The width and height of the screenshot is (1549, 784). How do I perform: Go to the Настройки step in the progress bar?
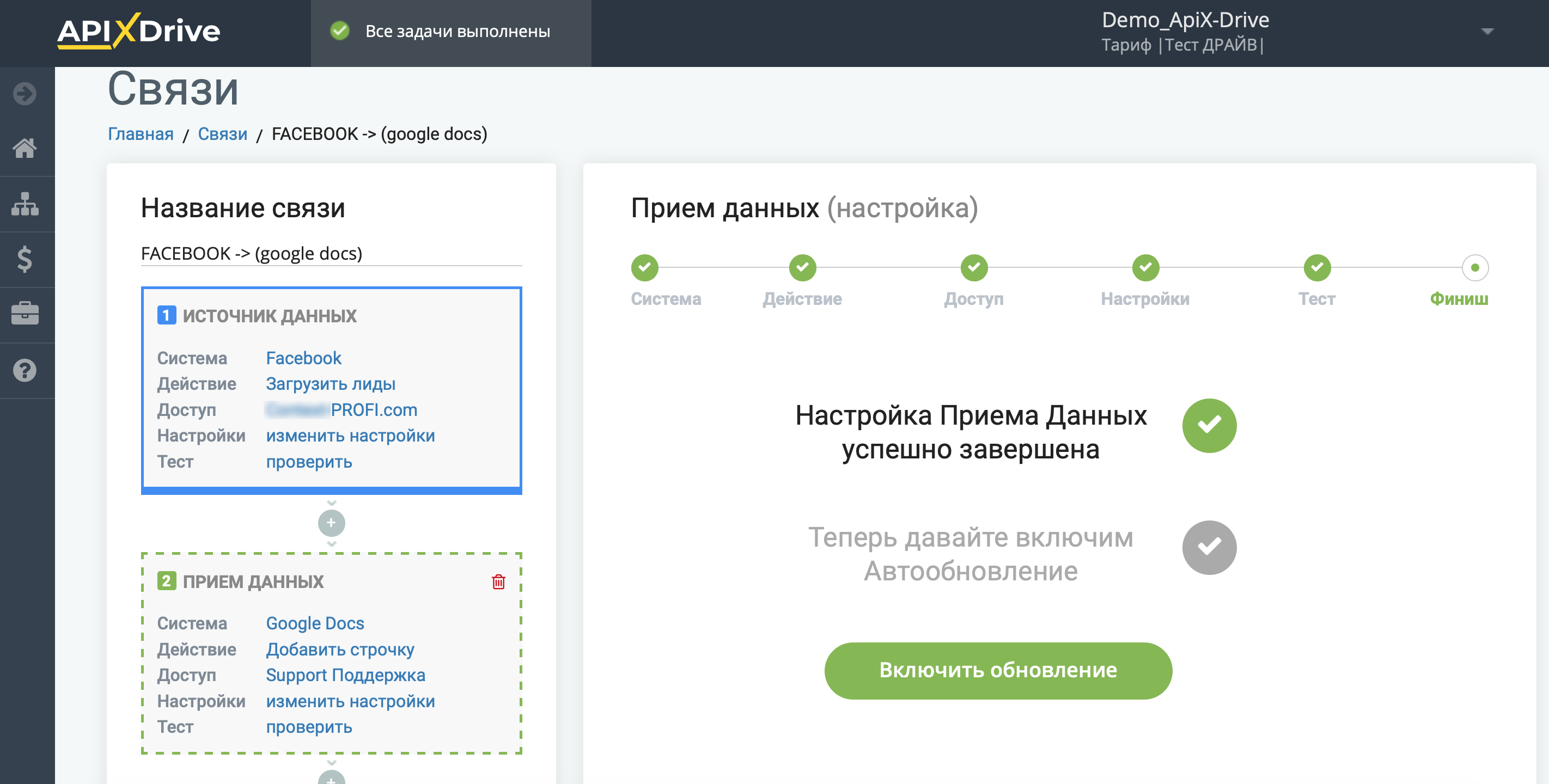[1145, 267]
